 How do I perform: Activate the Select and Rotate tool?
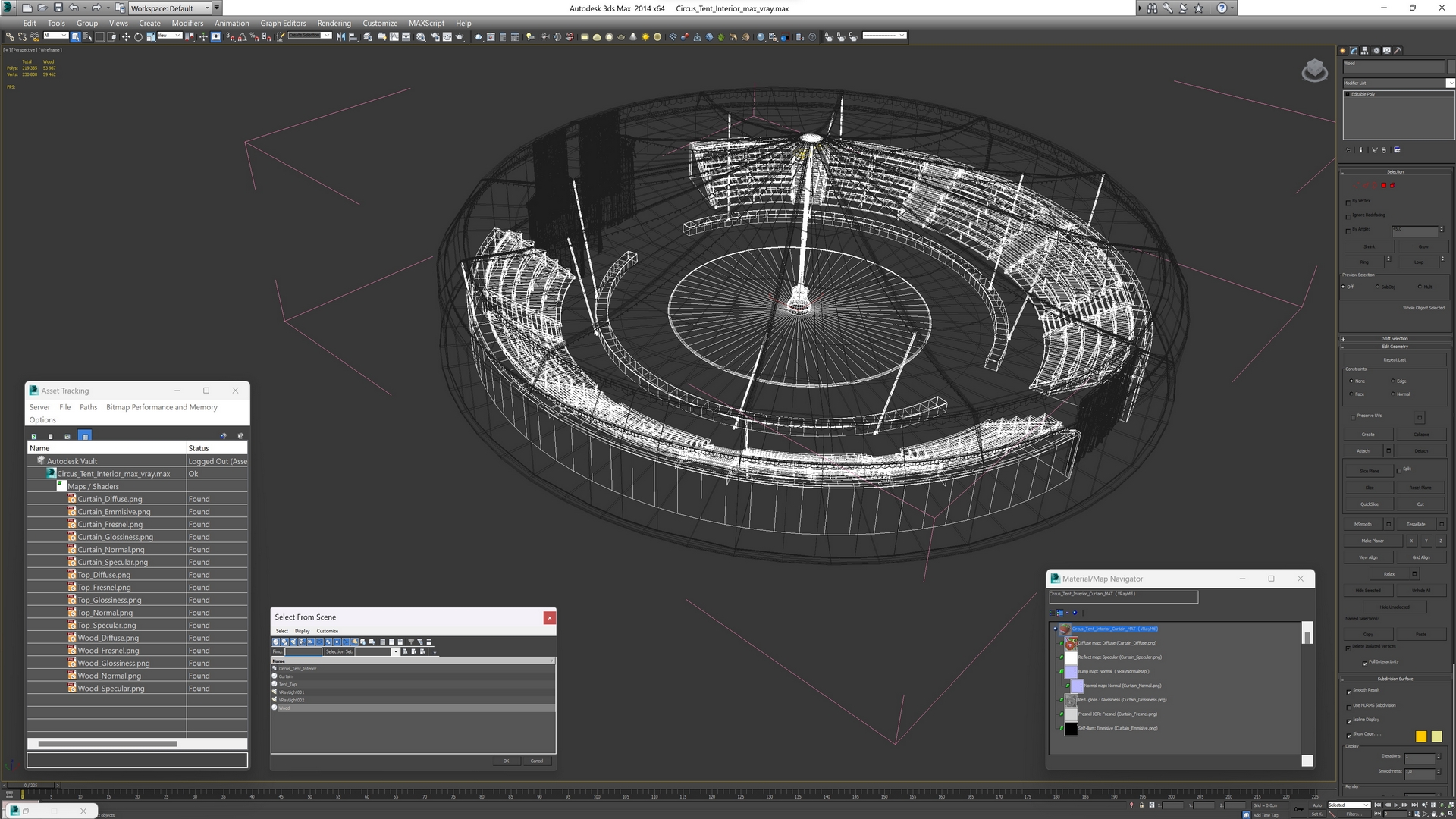[138, 36]
